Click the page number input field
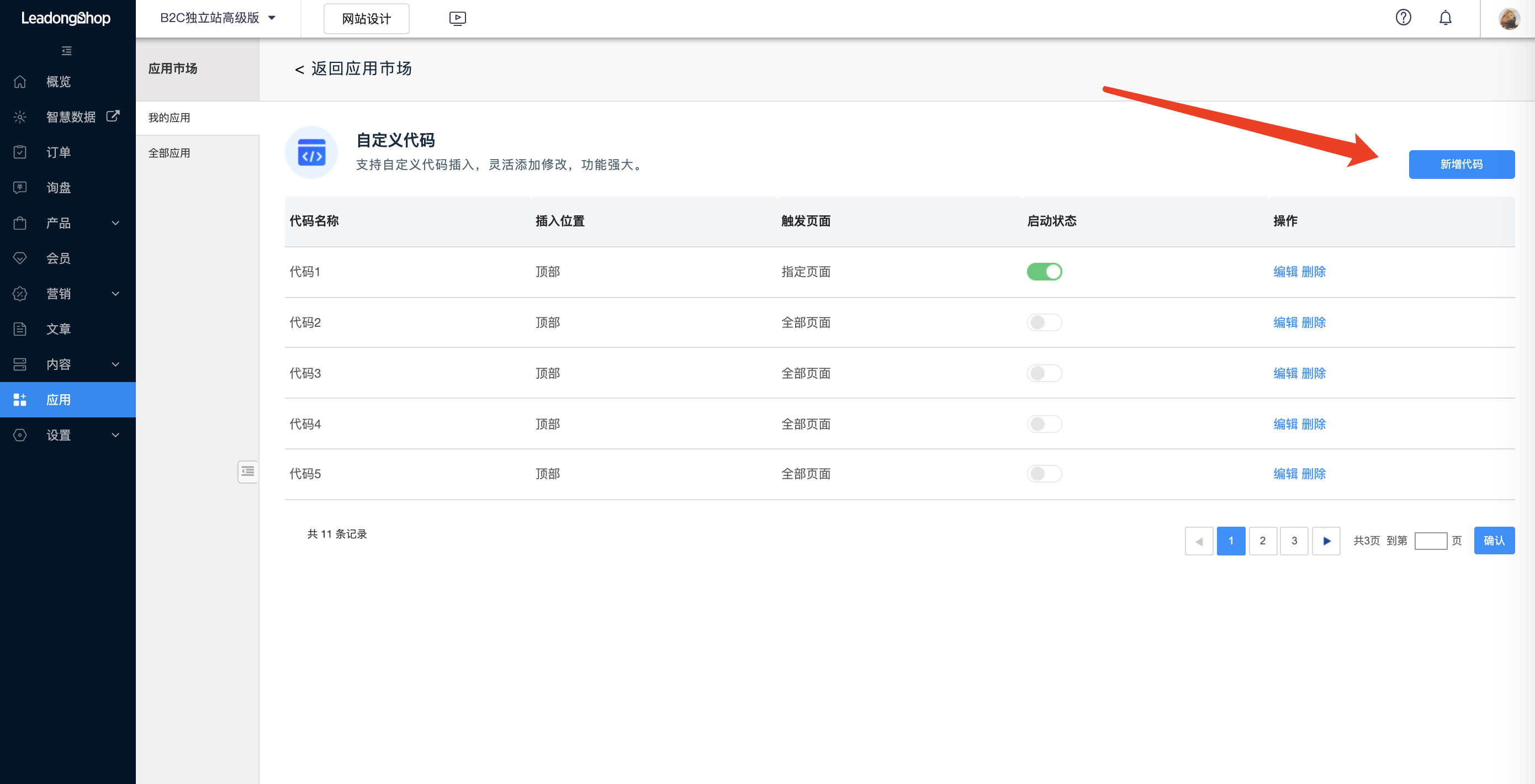Image resolution: width=1535 pixels, height=784 pixels. [1430, 541]
